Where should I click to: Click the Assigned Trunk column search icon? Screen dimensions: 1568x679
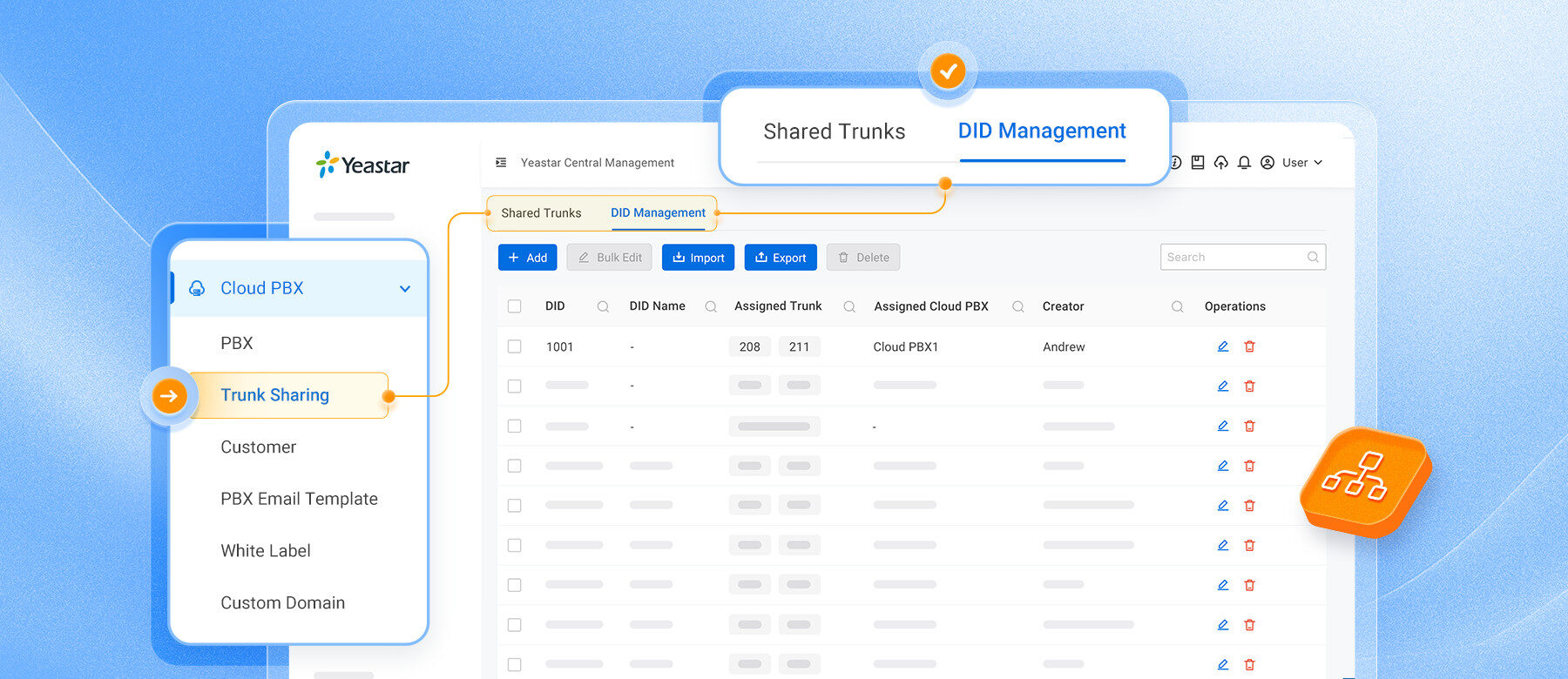(x=849, y=306)
